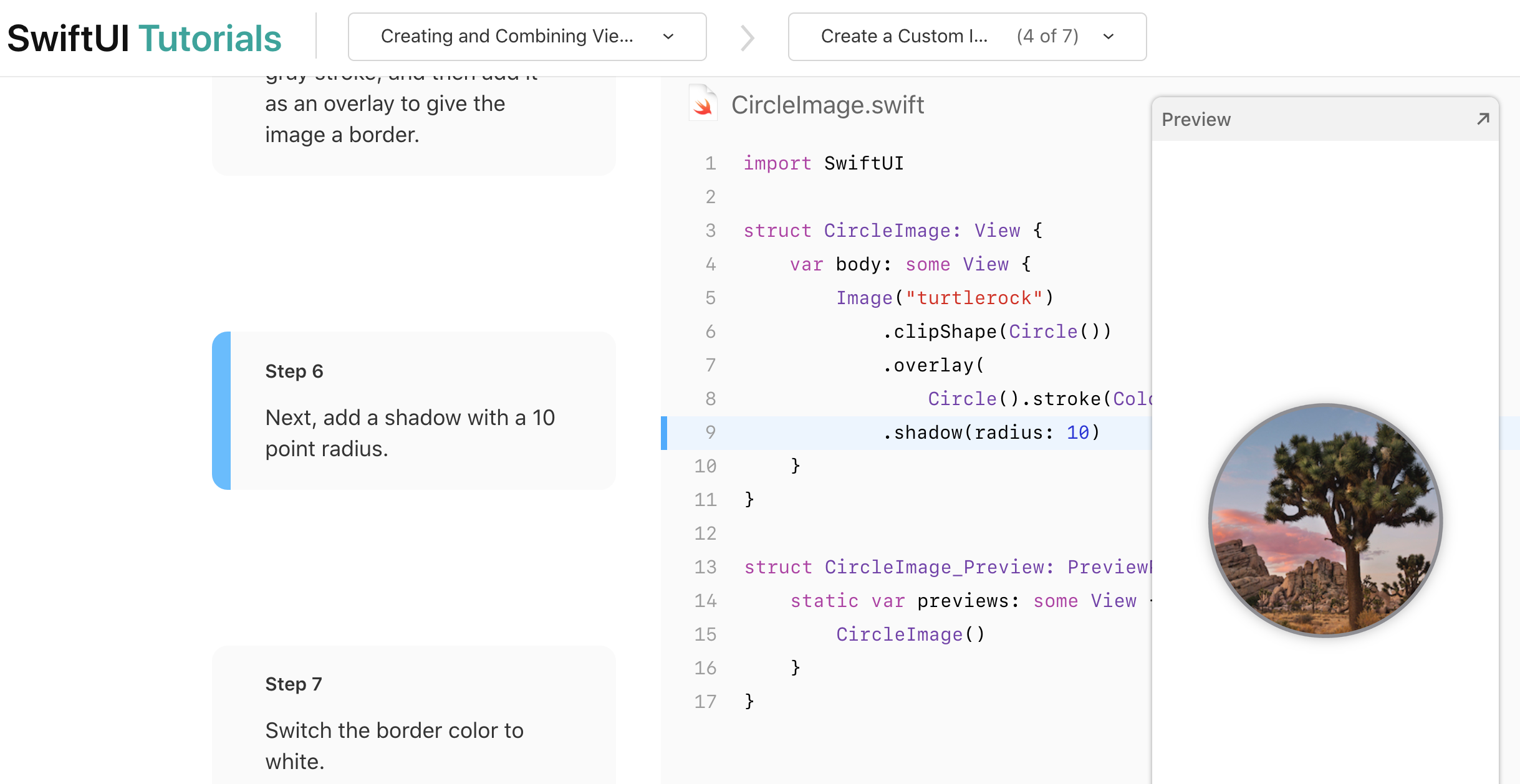
Task: Click the chevron on the 4 of 7 selector
Action: [1108, 37]
